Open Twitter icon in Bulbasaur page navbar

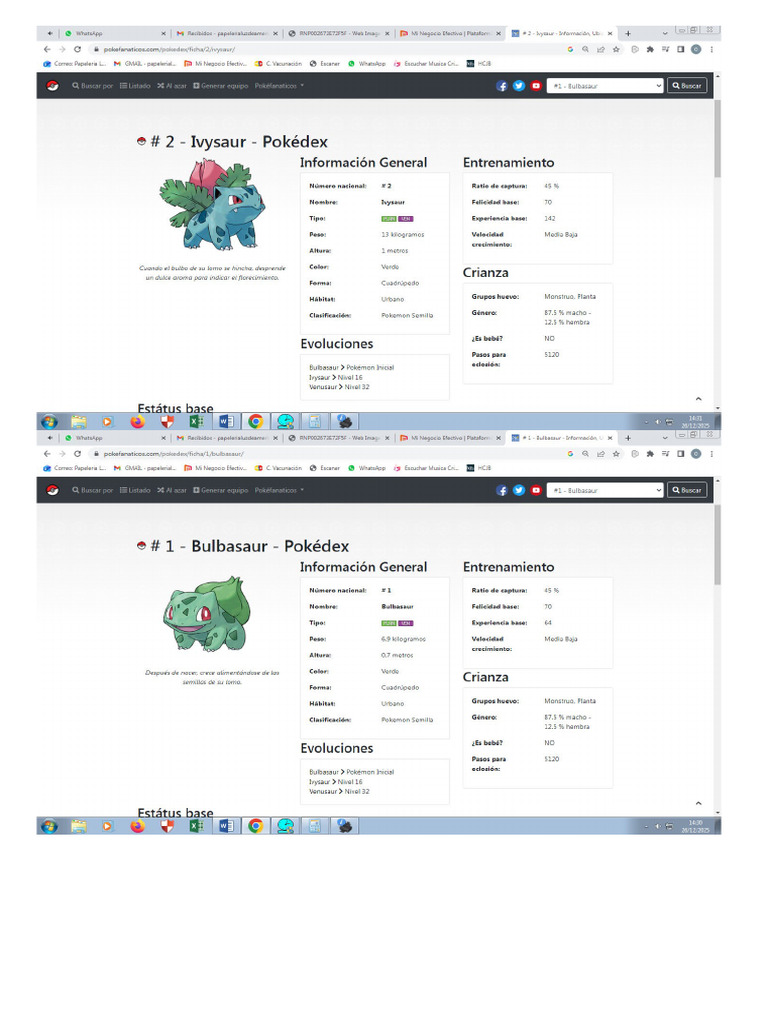519,490
